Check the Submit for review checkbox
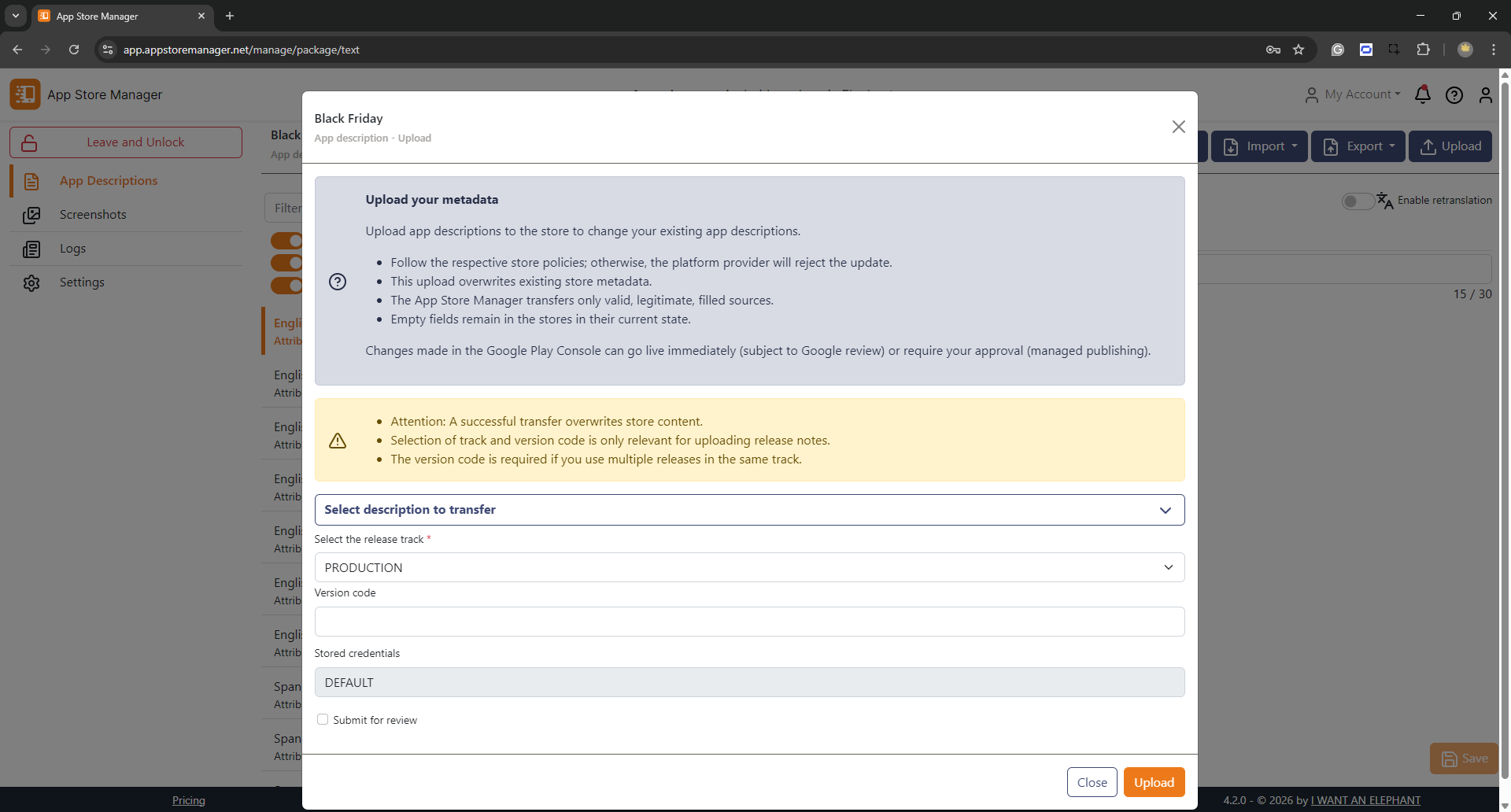 coord(323,719)
